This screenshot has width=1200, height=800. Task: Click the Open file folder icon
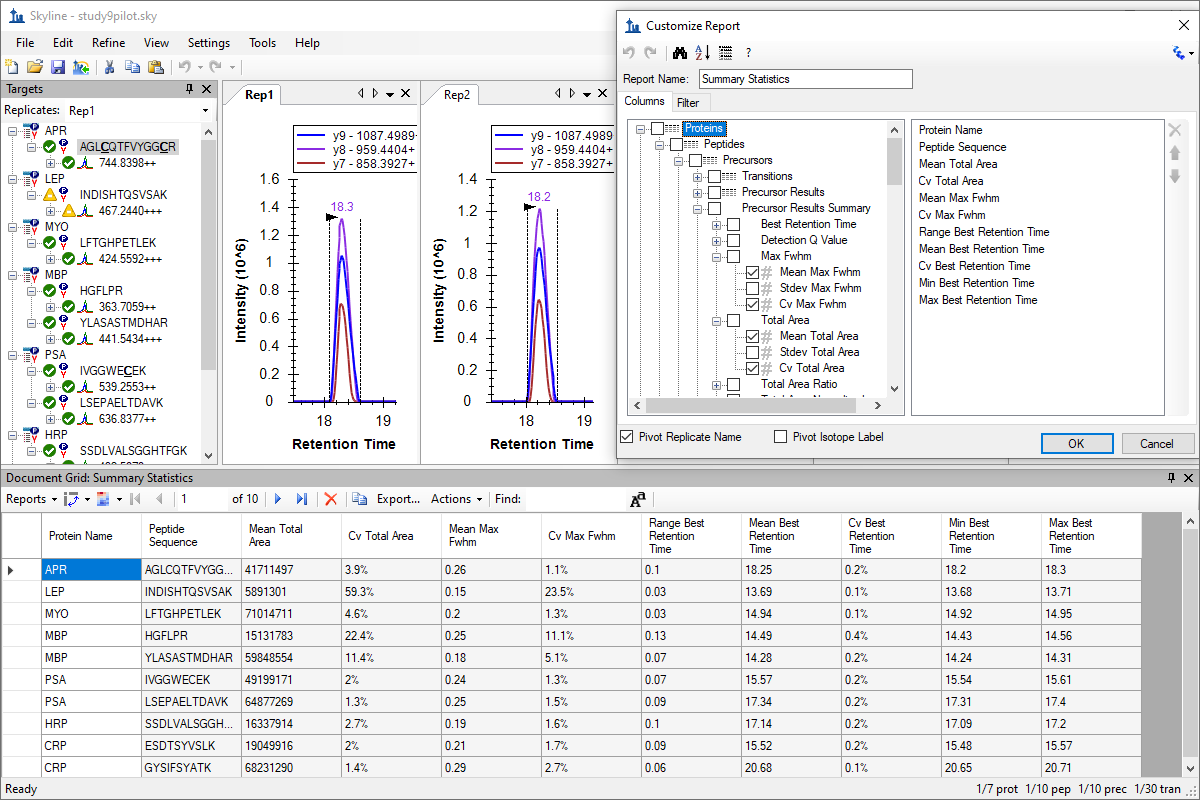point(35,67)
